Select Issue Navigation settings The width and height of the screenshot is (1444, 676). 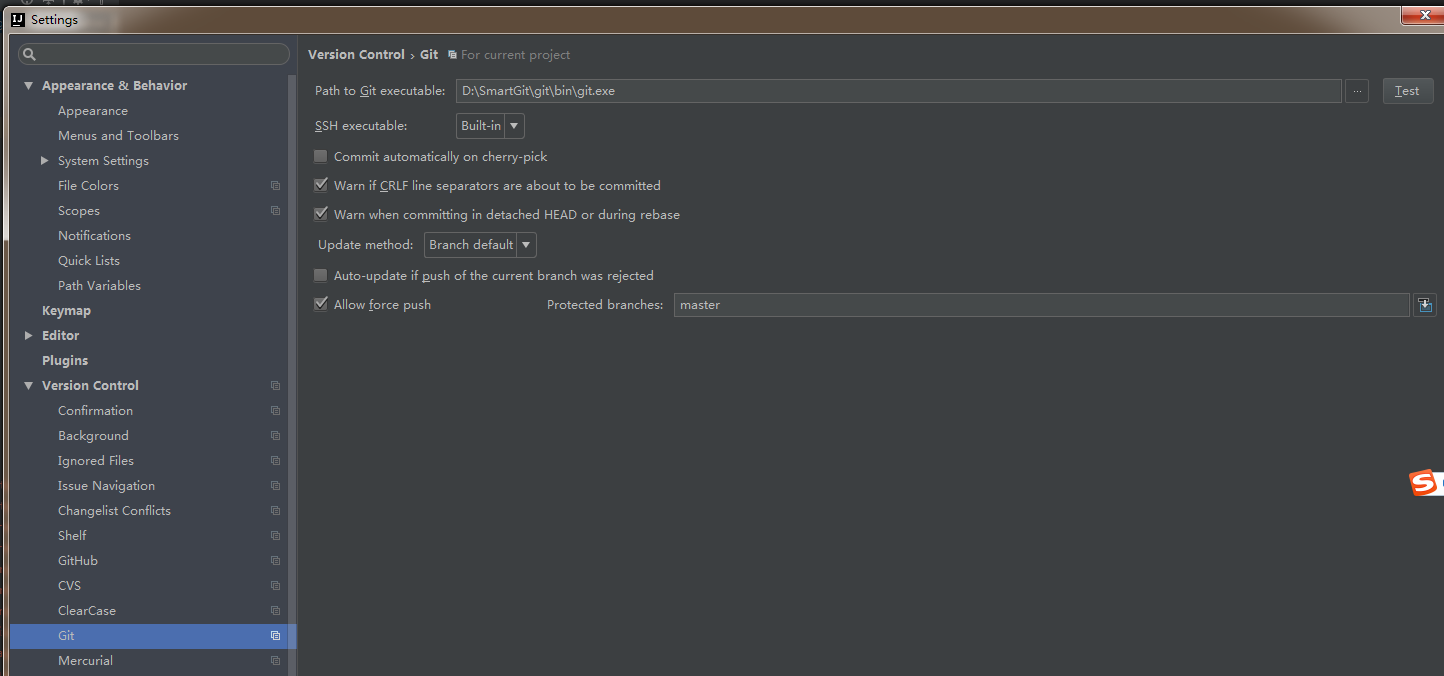(106, 486)
